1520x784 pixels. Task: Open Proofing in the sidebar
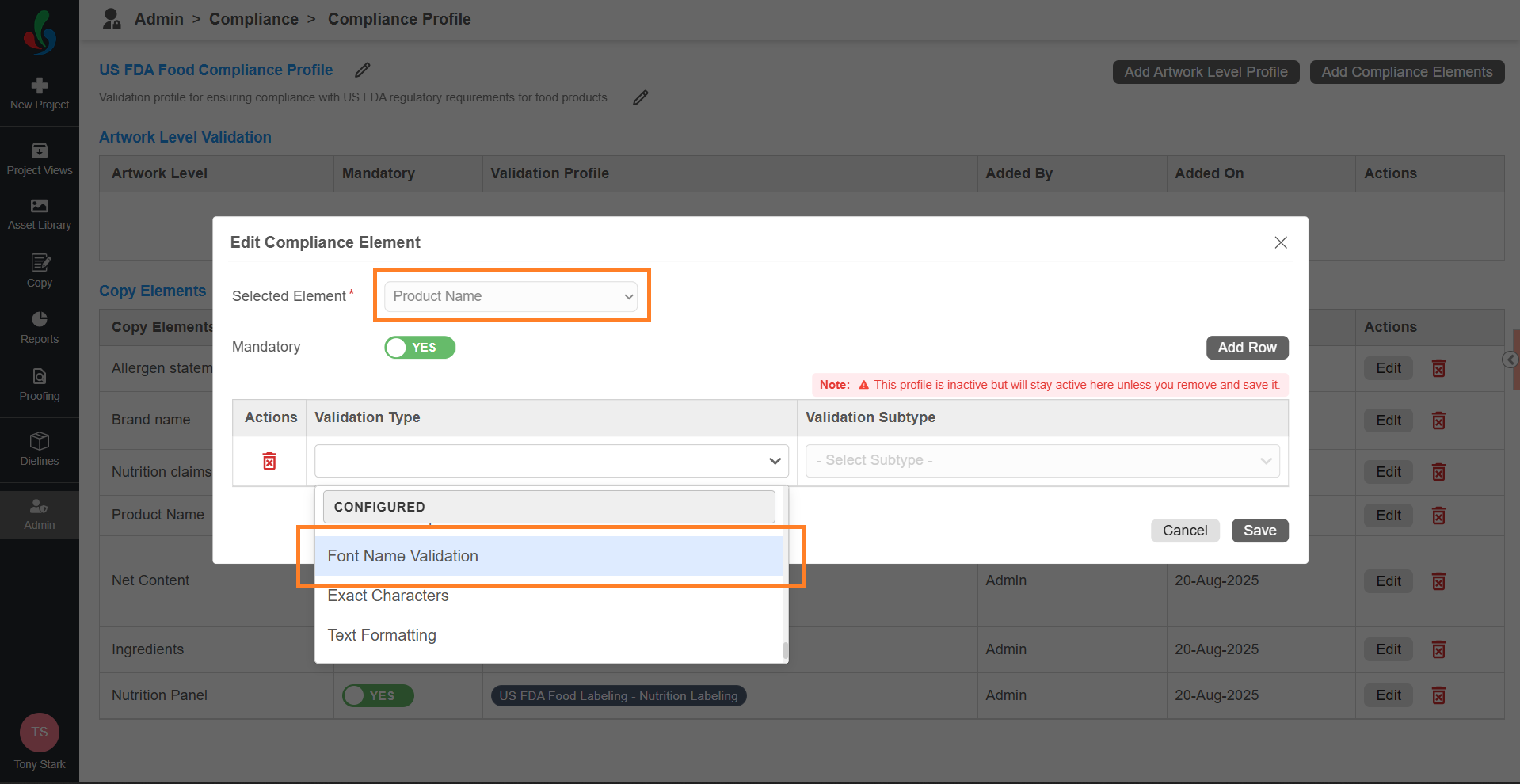pyautogui.click(x=40, y=385)
